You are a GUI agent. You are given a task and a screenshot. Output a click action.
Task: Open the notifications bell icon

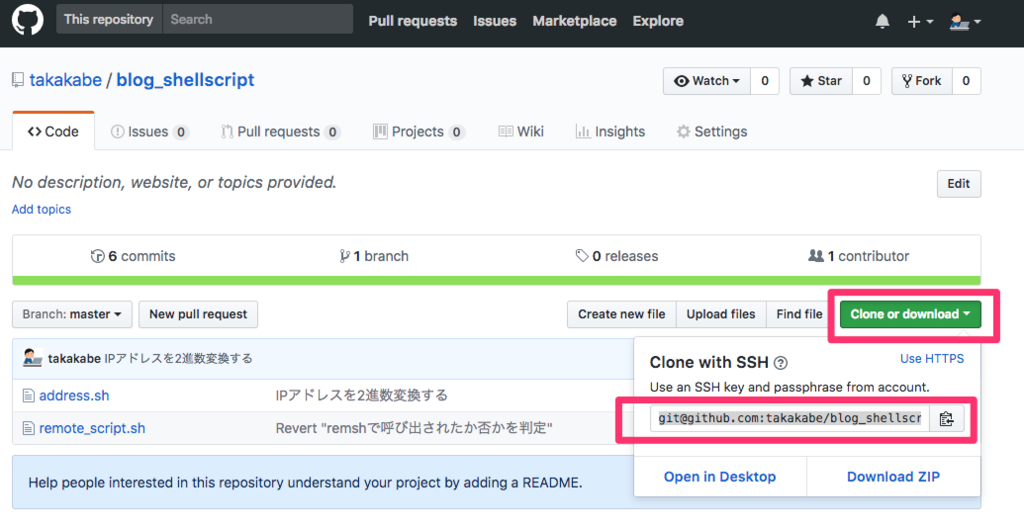pyautogui.click(x=882, y=22)
